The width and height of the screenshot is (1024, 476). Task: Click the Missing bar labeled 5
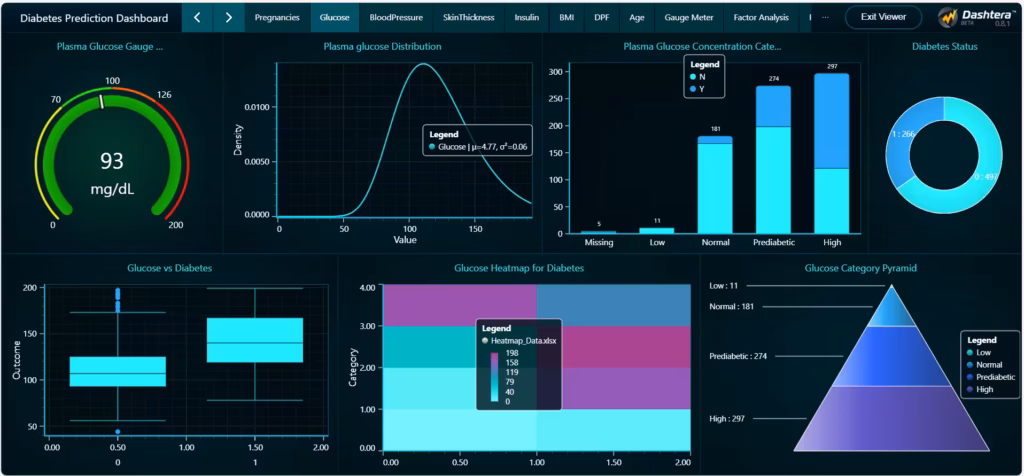pos(599,232)
